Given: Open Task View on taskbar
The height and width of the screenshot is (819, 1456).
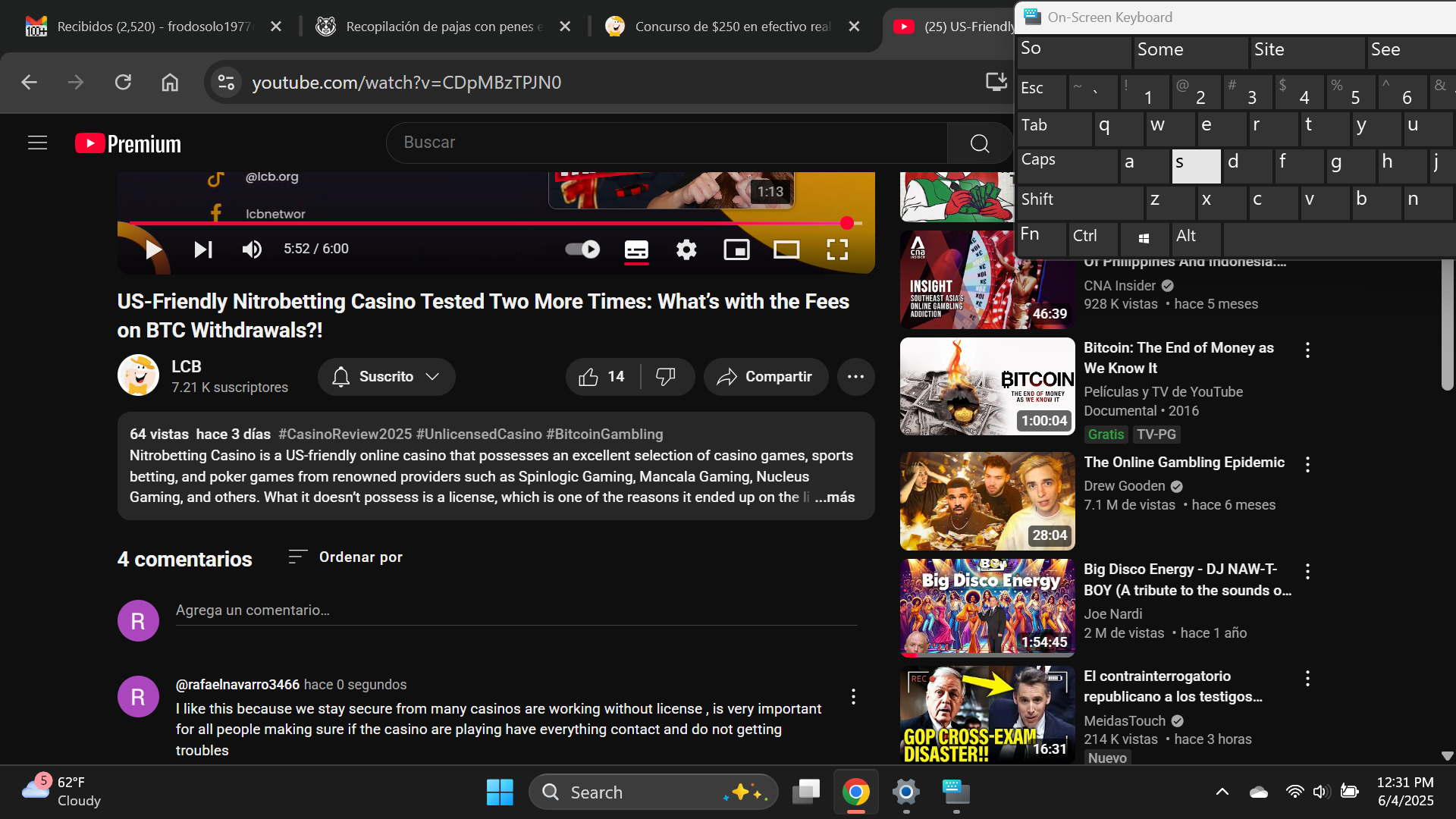Looking at the screenshot, I should pyautogui.click(x=806, y=792).
